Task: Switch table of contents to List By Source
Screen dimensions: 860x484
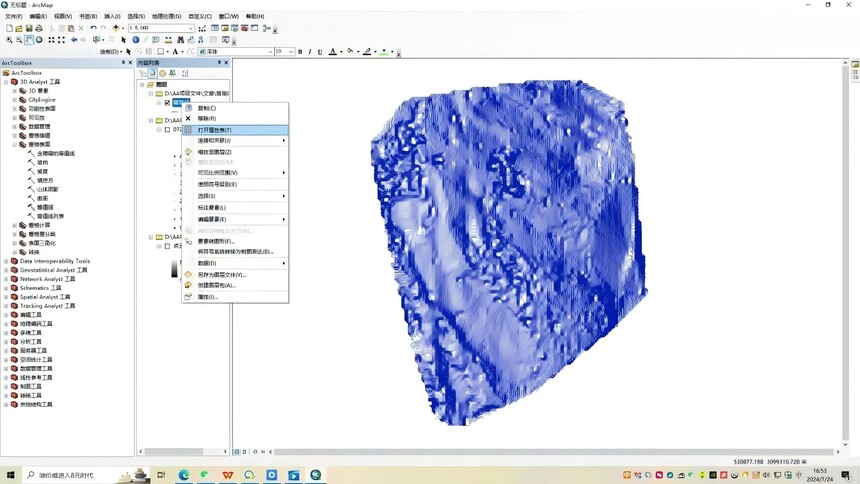Action: coord(152,73)
